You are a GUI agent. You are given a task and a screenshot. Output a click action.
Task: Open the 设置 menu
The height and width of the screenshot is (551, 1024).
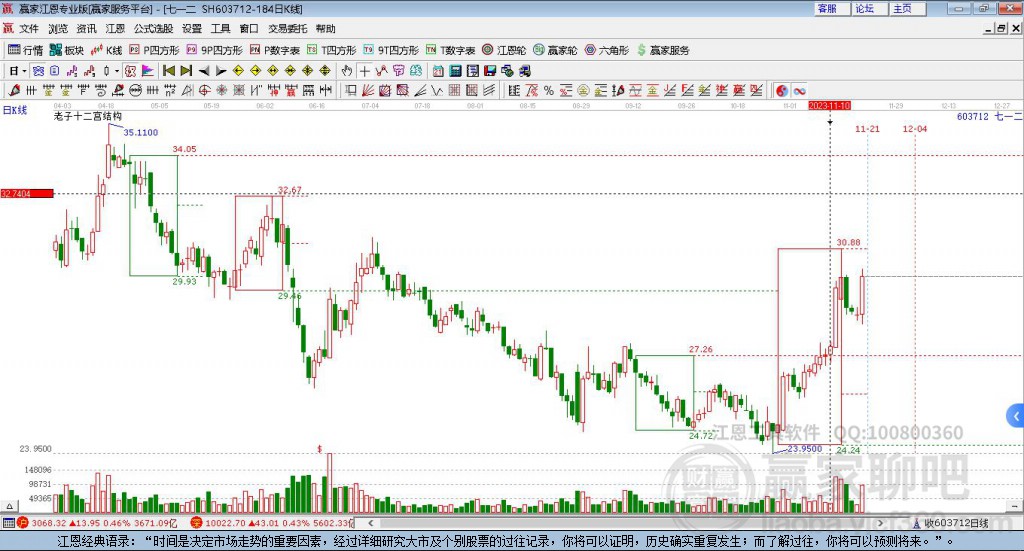192,29
